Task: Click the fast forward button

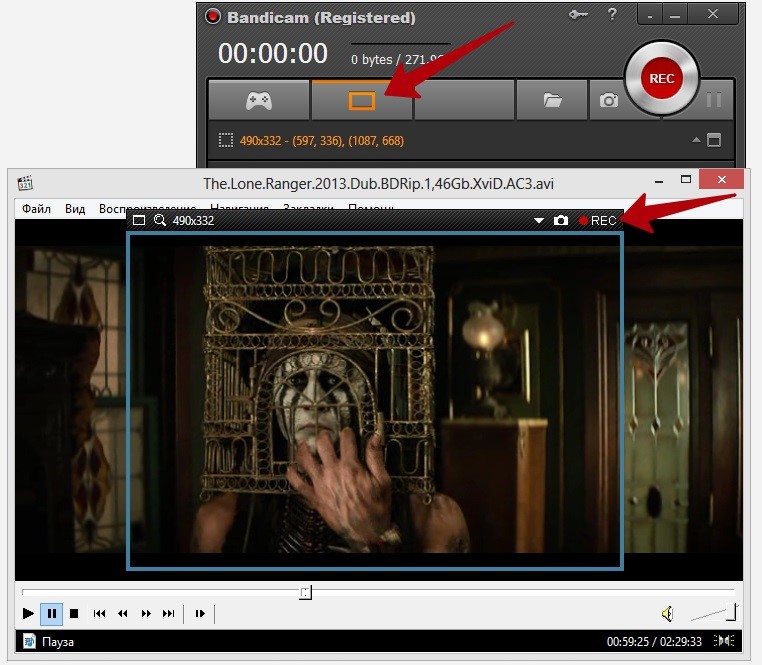Action: [146, 613]
